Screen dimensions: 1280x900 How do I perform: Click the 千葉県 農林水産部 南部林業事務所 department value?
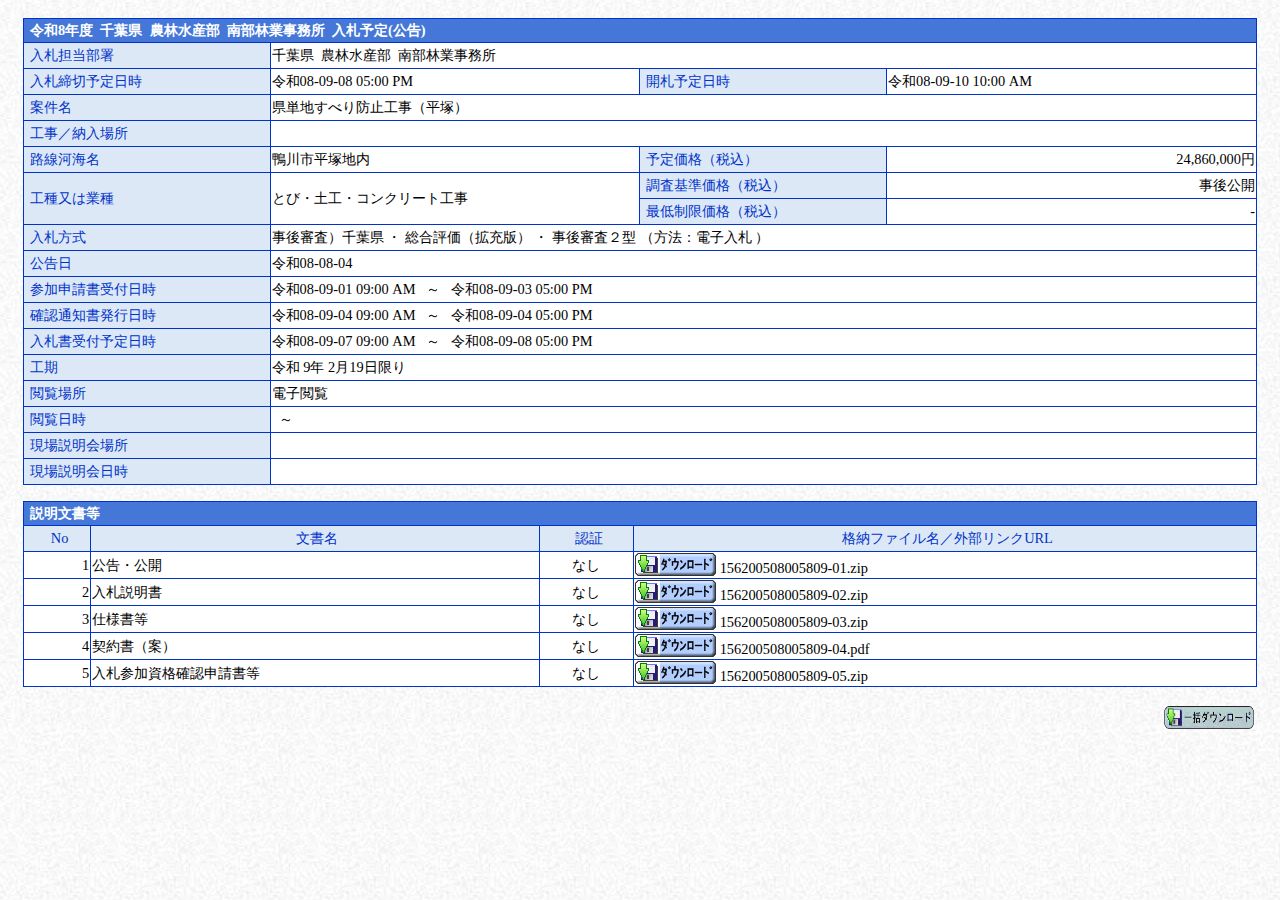[384, 55]
